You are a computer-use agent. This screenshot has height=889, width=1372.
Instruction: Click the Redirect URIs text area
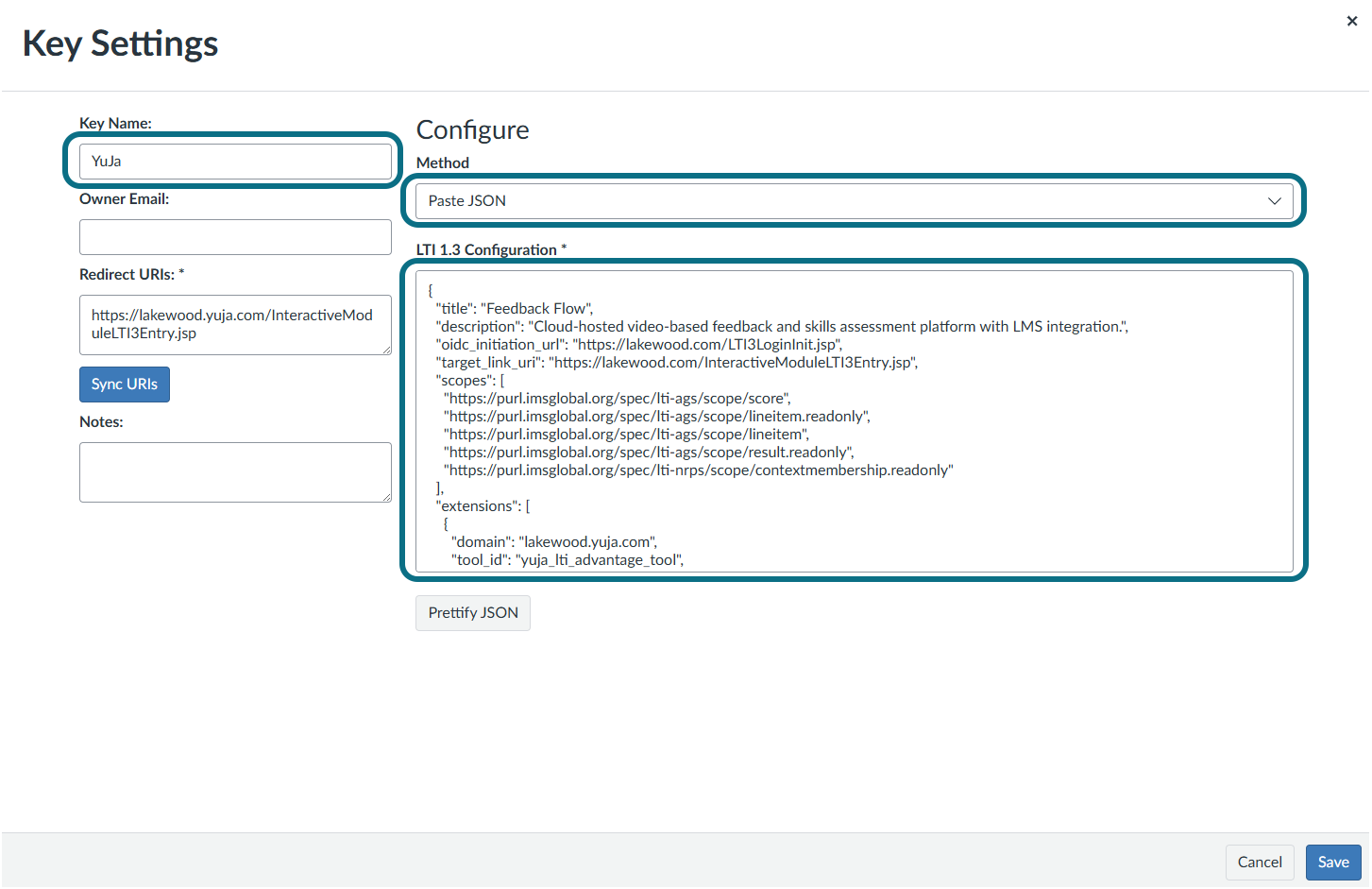tap(235, 324)
